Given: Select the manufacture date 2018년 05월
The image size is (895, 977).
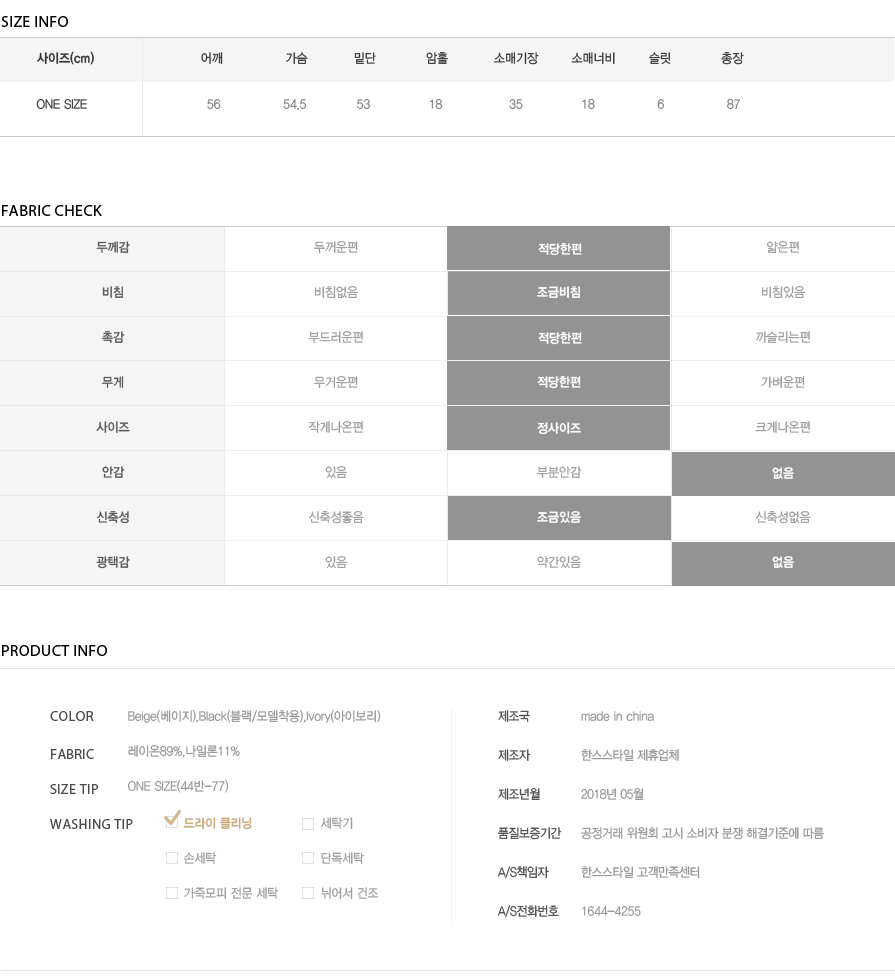Looking at the screenshot, I should [x=612, y=794].
